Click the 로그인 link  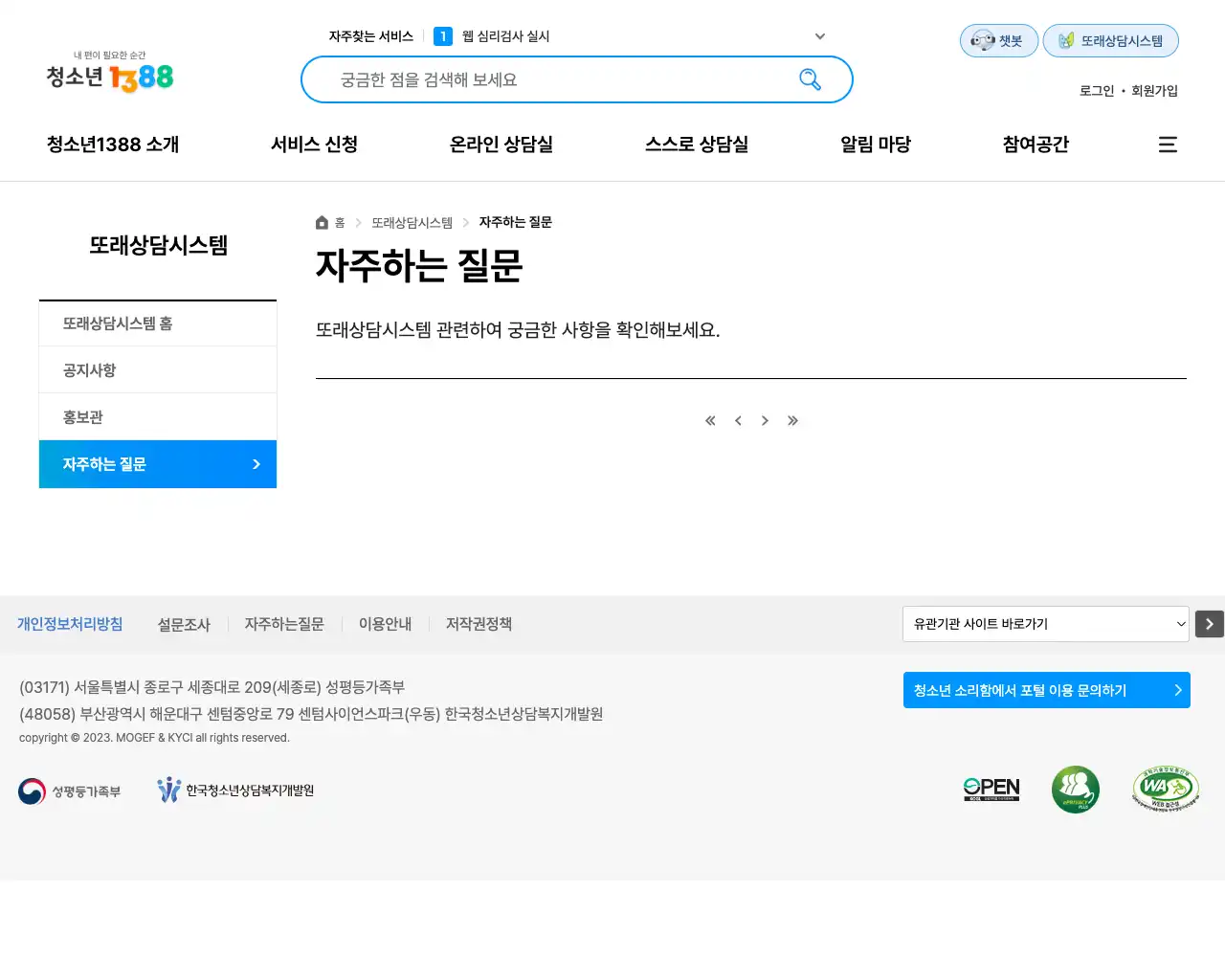[x=1097, y=91]
